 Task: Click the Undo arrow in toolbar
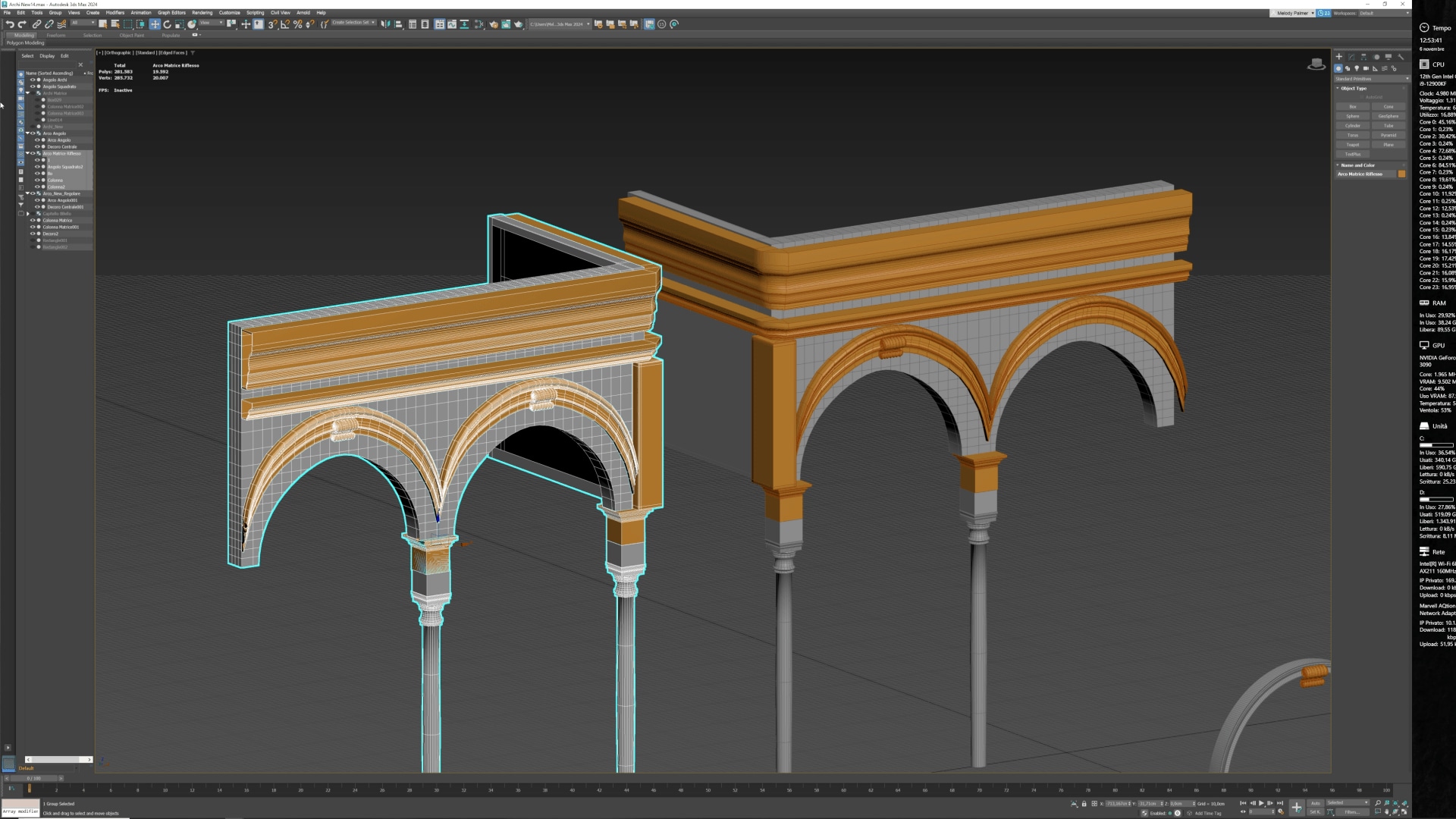point(10,24)
